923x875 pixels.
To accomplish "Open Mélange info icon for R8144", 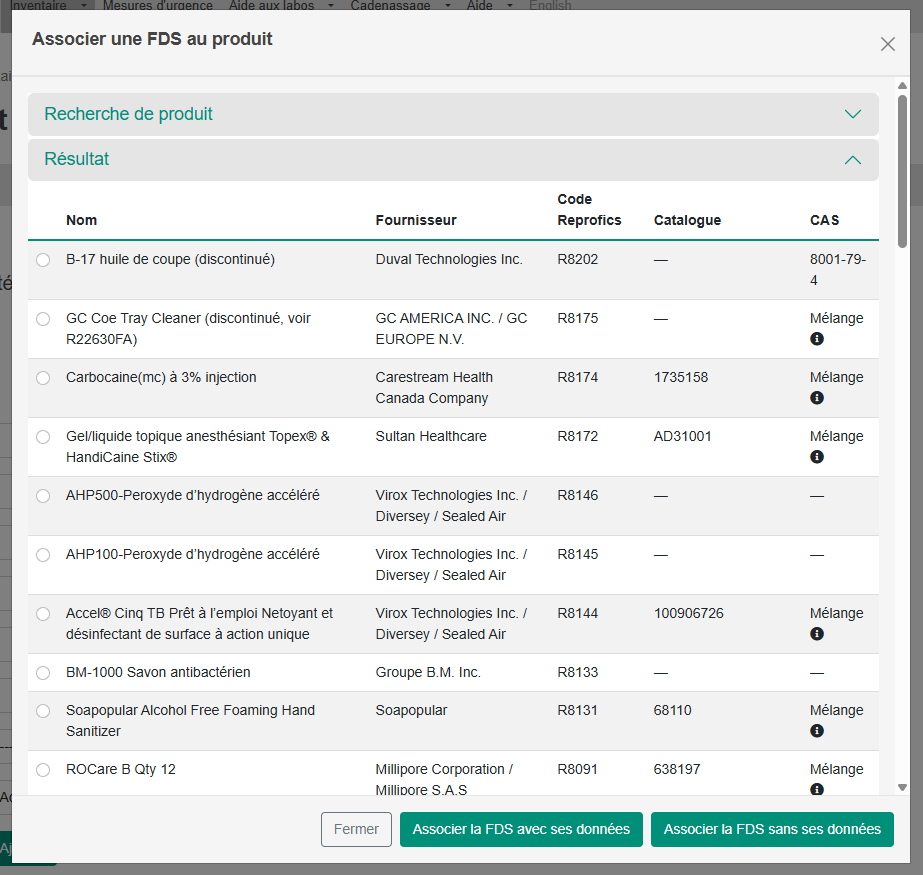I will [816, 634].
